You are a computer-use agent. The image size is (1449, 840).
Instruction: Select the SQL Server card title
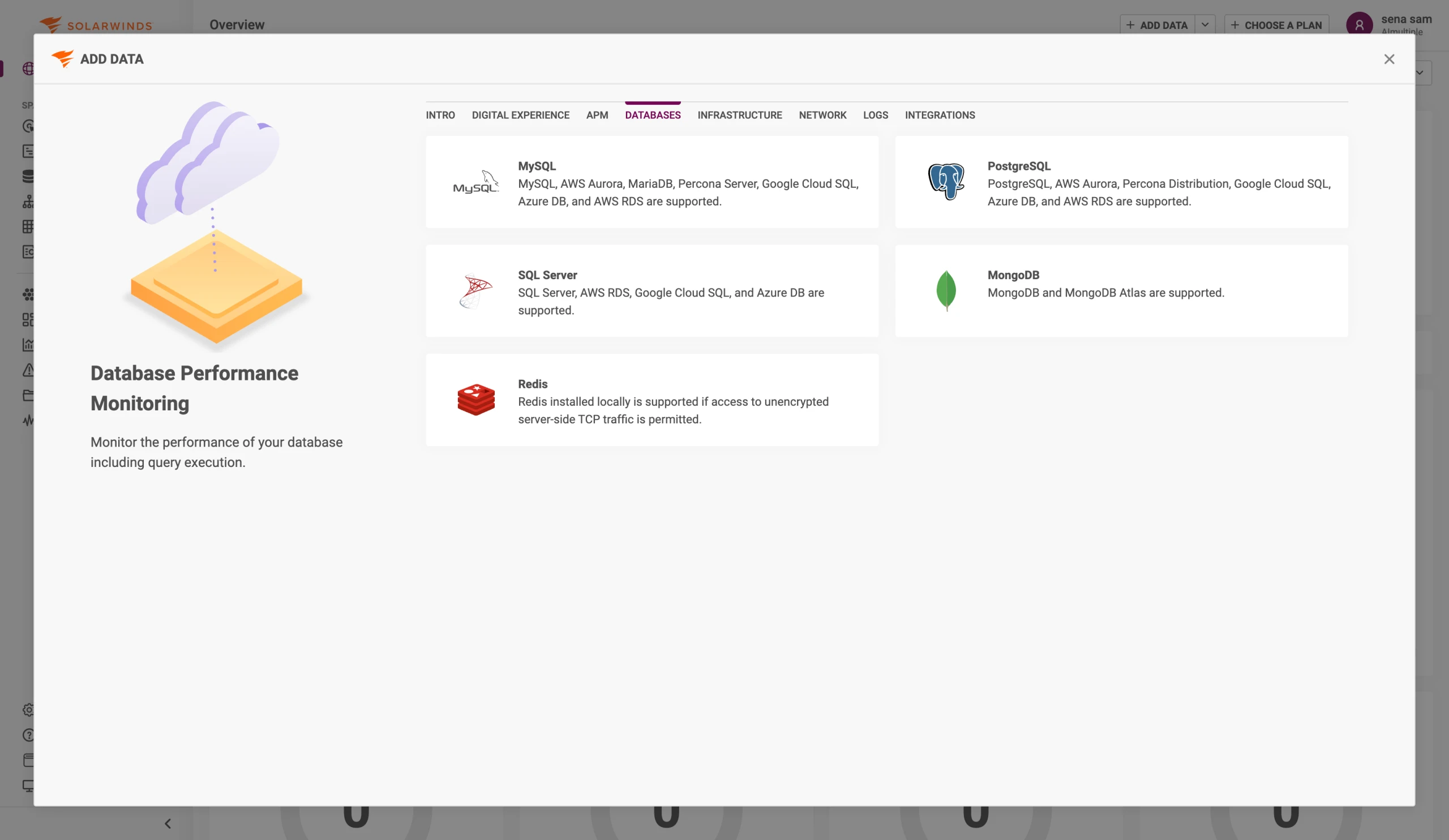547,275
